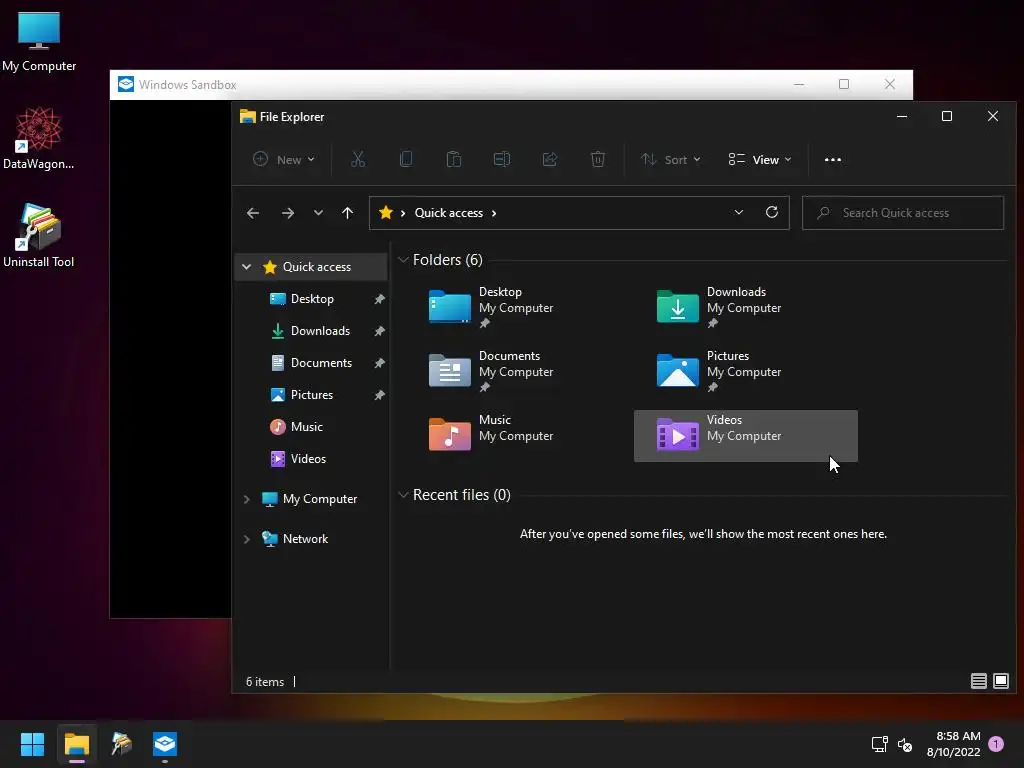Click the muted volume tray icon
This screenshot has height=768, width=1024.
(904, 744)
